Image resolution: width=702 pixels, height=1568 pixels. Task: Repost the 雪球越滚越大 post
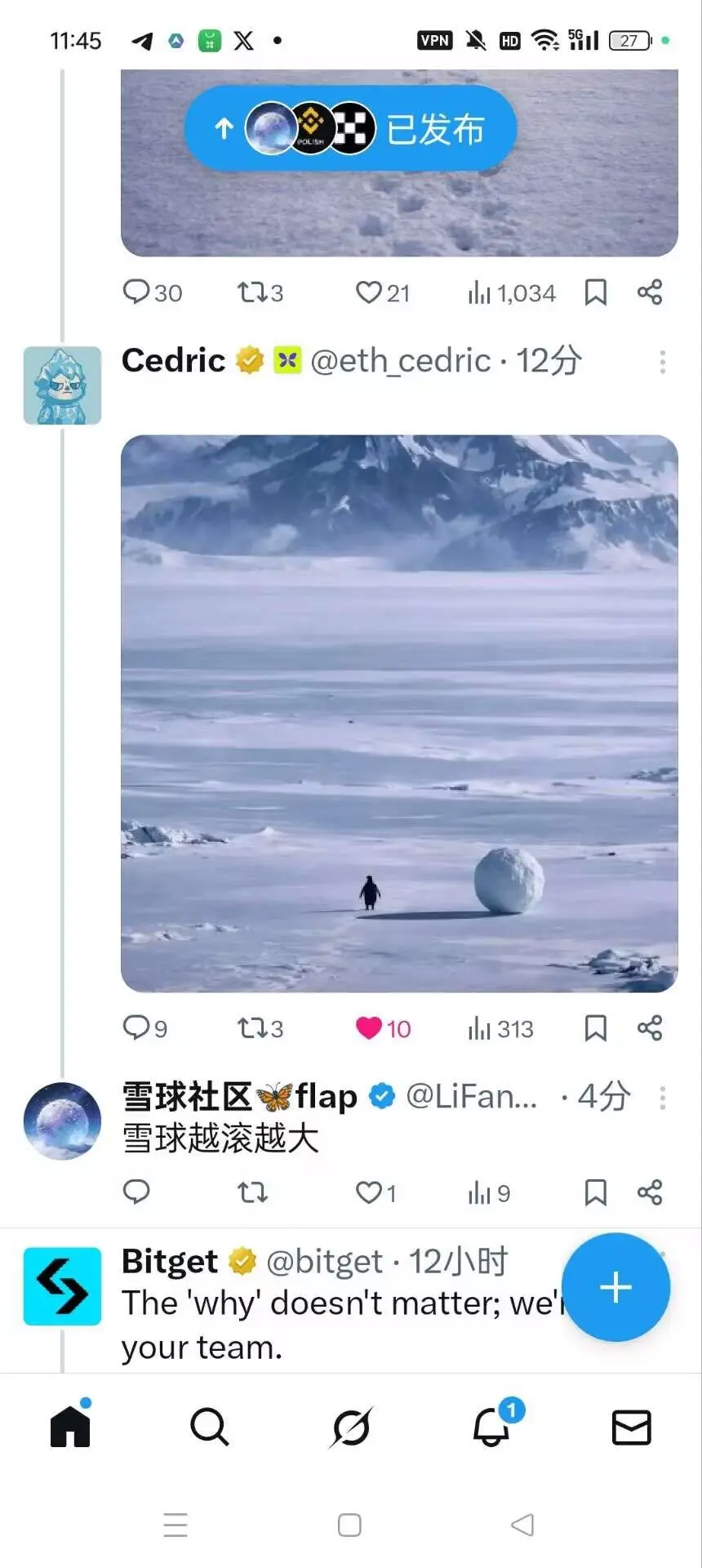252,1193
